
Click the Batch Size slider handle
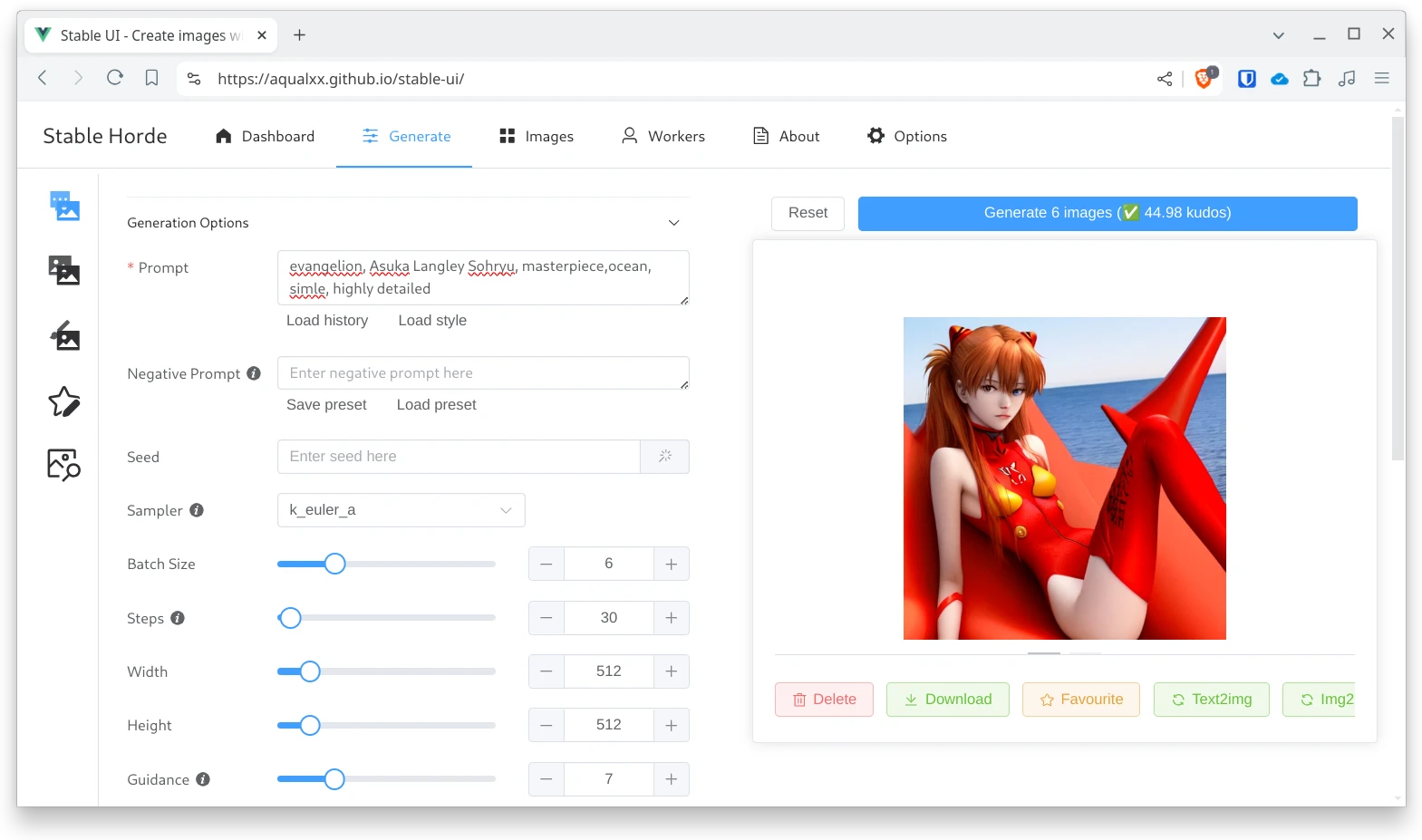(x=334, y=564)
